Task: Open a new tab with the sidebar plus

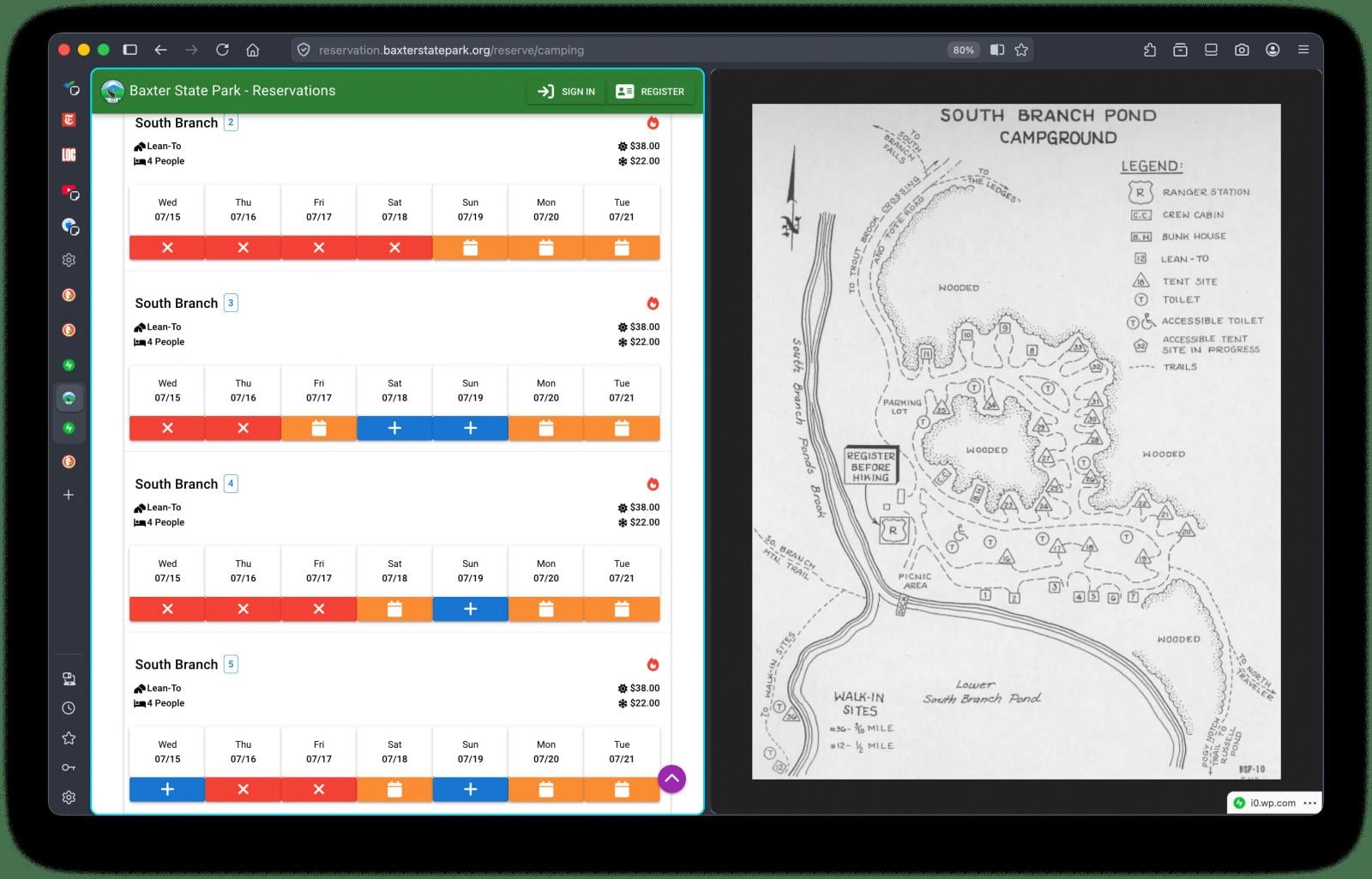Action: [x=69, y=494]
